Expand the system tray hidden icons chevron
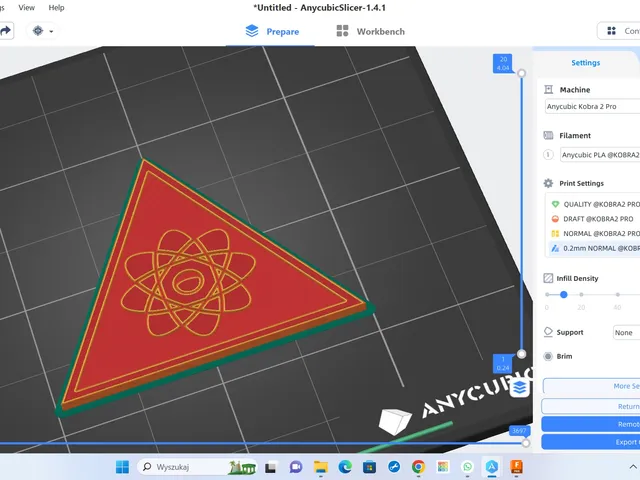640x480 pixels. click(633, 467)
